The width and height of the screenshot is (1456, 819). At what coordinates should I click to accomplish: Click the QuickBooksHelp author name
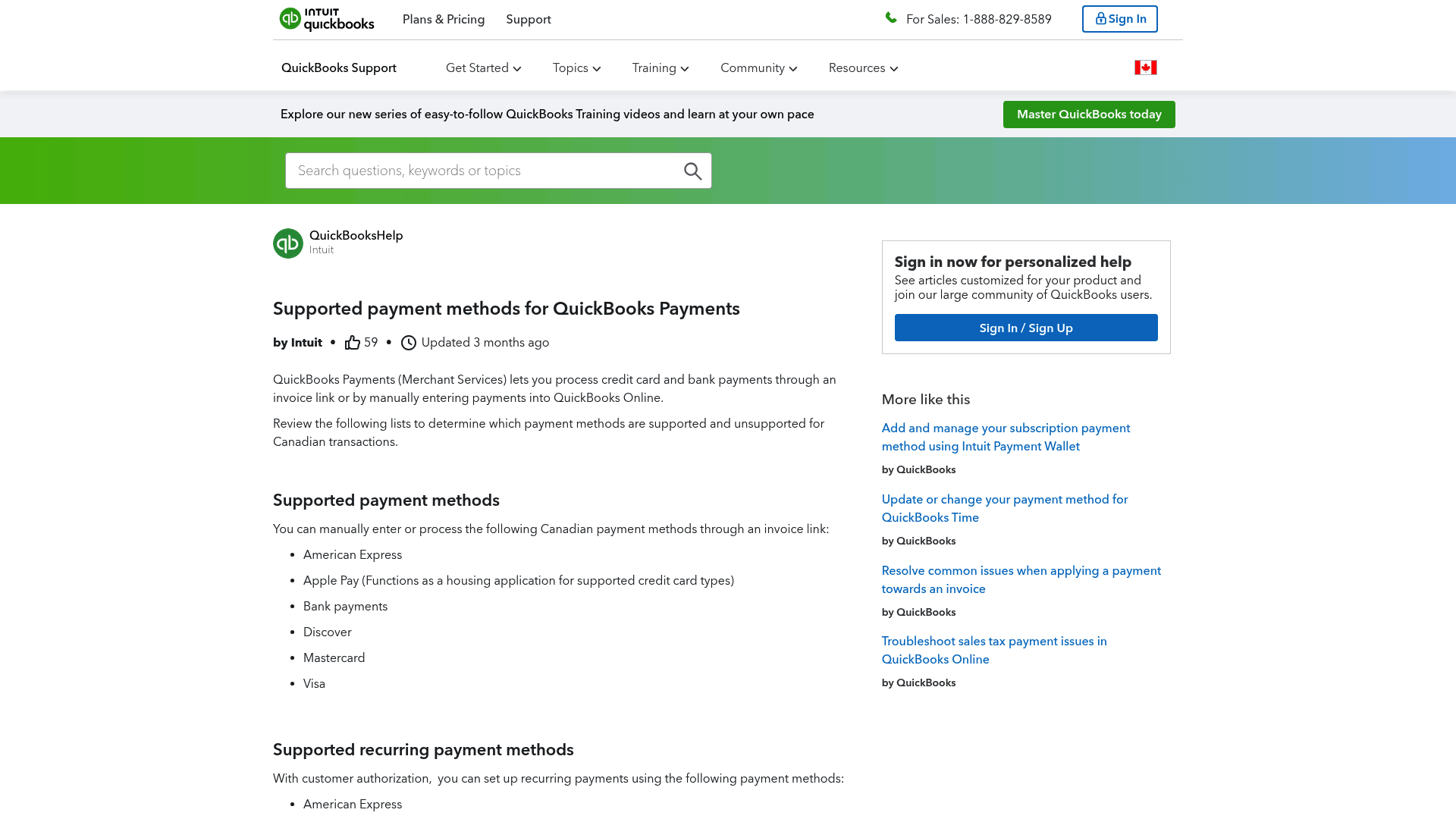click(356, 236)
